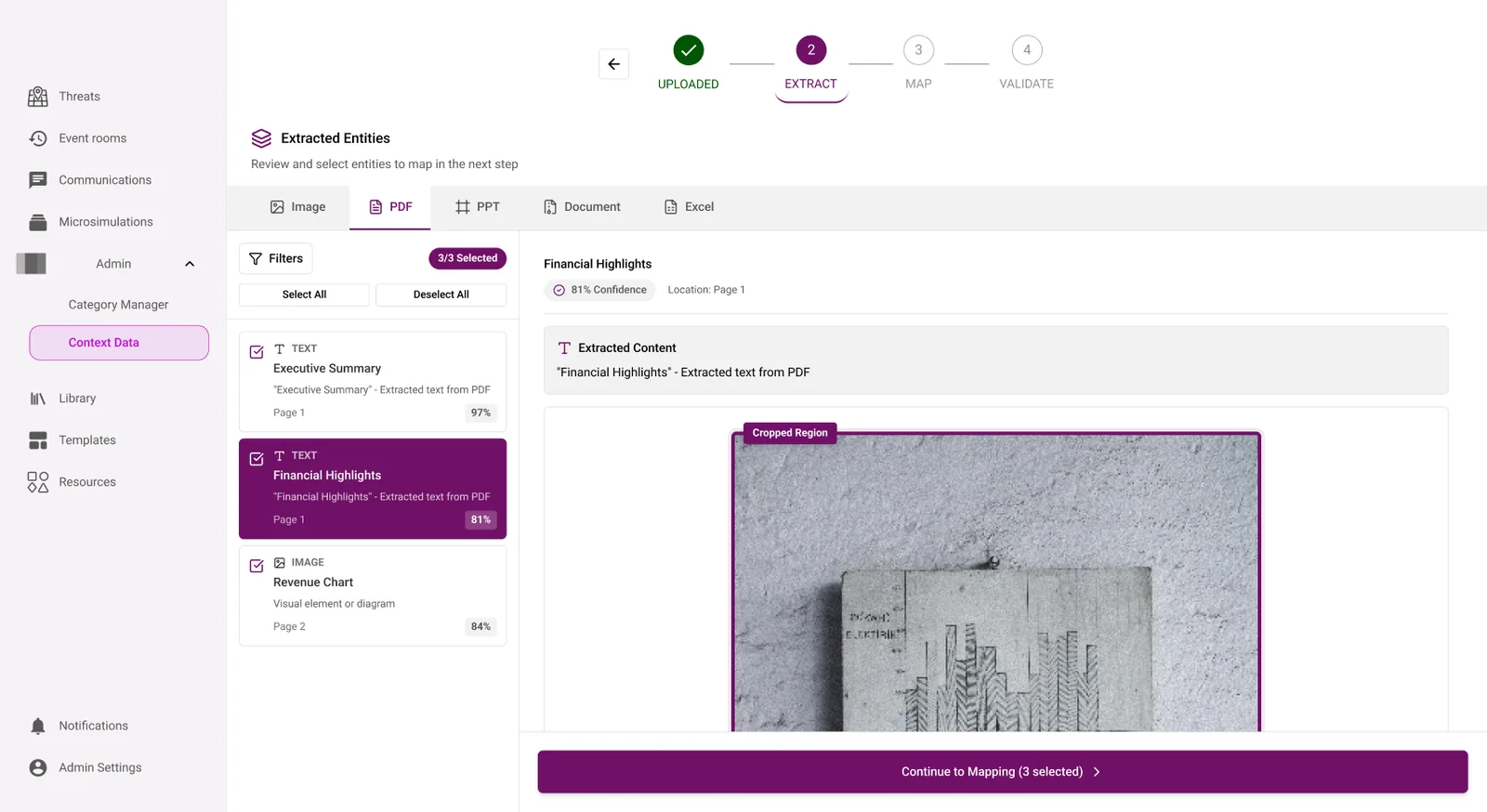Screen dimensions: 1487x812
Task: Click the back arrow button
Action: coord(613,64)
